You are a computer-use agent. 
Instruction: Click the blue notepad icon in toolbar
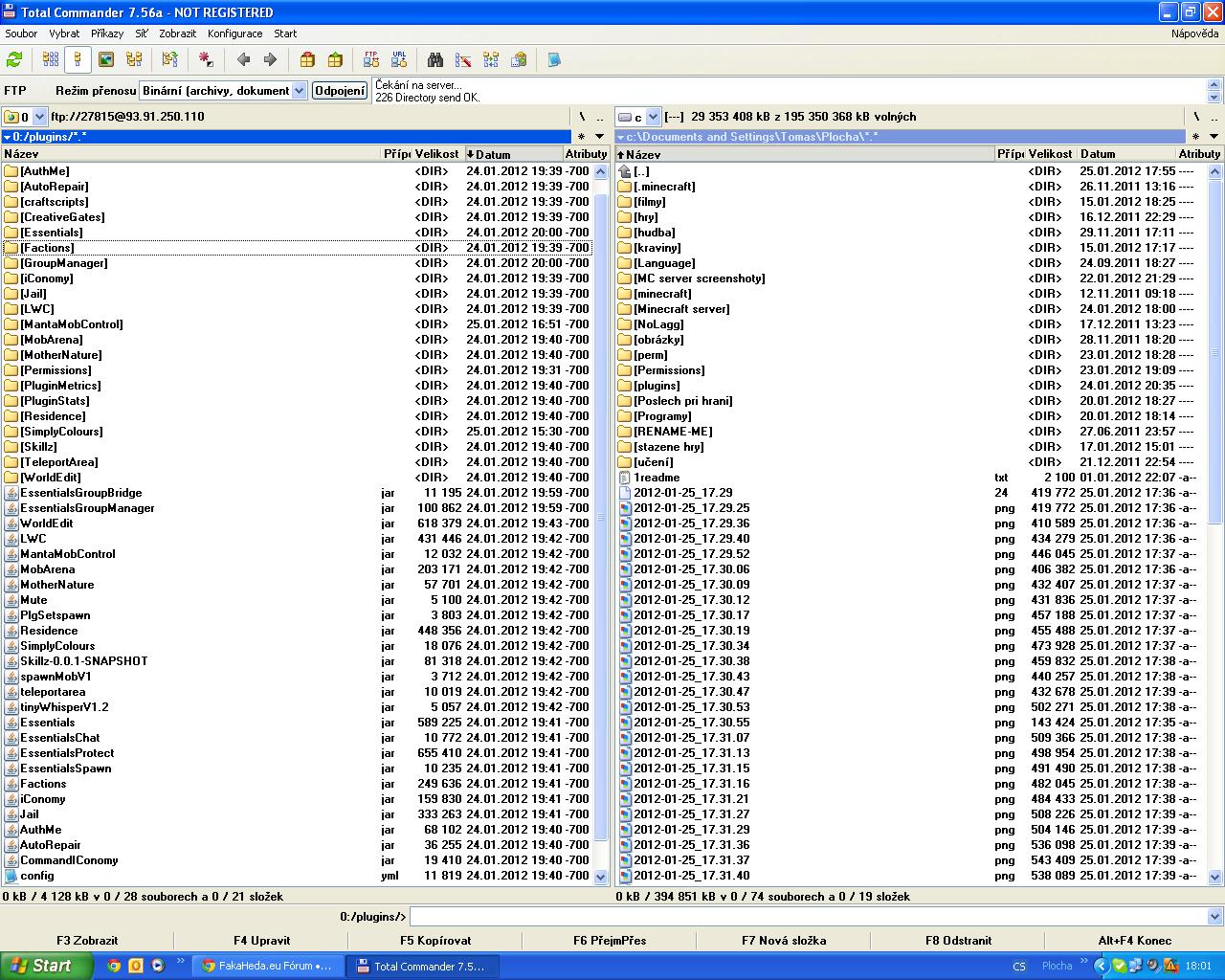click(x=553, y=59)
